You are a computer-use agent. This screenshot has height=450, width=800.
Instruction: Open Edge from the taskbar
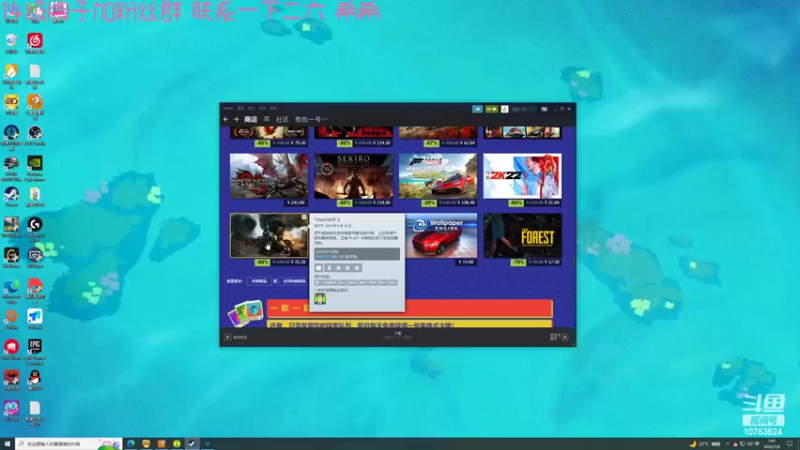coord(131,444)
